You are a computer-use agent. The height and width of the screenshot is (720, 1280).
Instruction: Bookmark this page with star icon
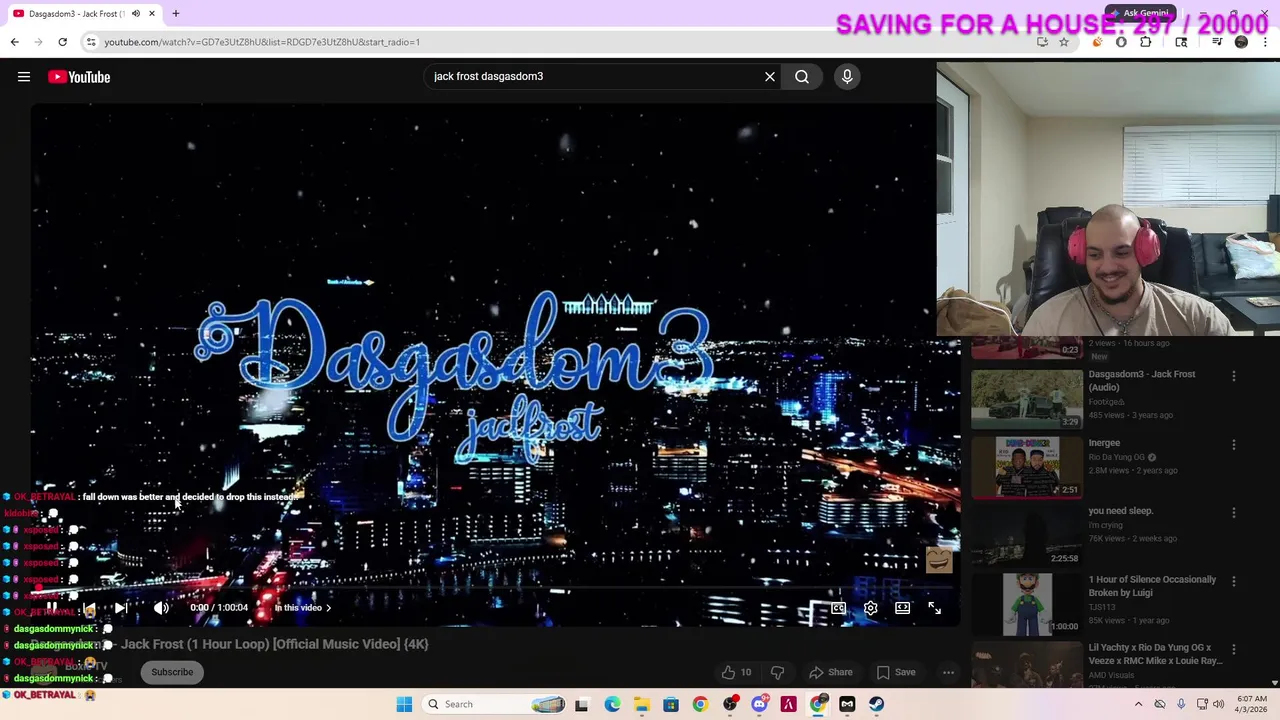1064,42
